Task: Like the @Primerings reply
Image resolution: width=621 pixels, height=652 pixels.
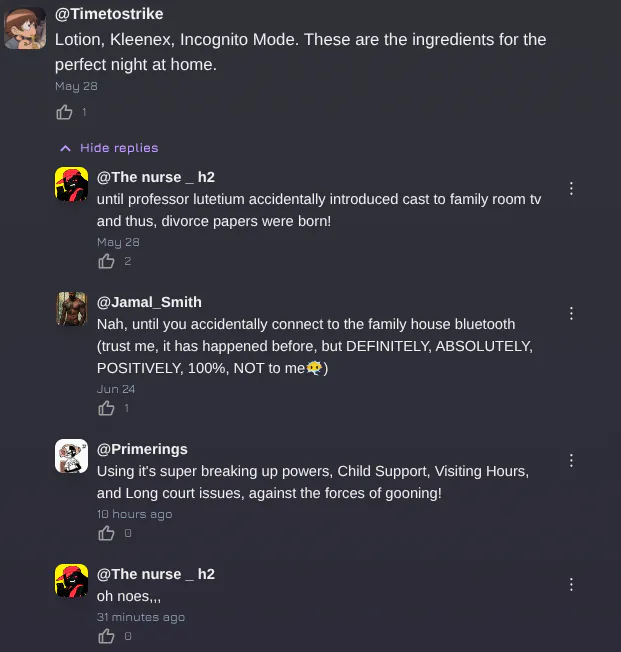Action: tap(107, 533)
